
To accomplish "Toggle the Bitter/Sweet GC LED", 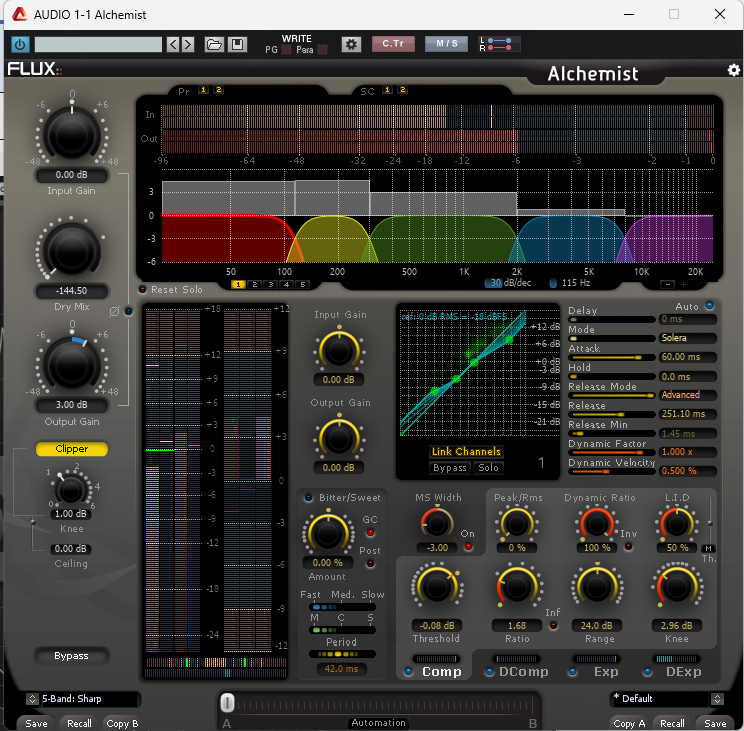I will click(x=371, y=532).
